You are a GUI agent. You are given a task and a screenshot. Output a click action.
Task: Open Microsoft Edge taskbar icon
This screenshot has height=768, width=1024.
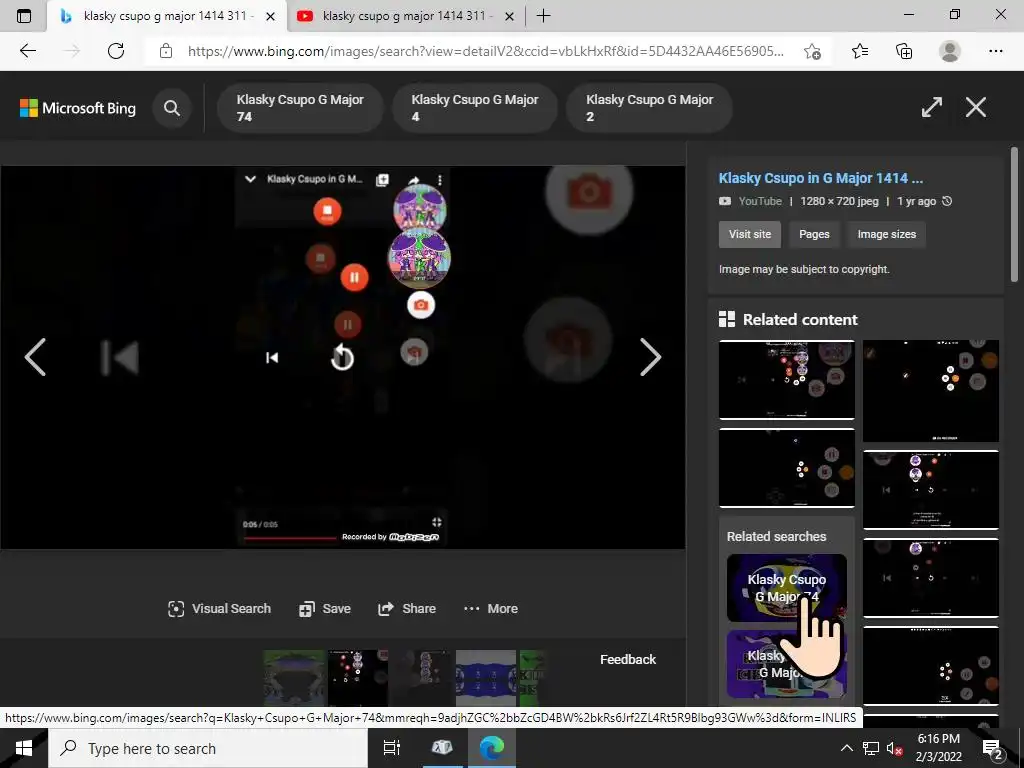[x=491, y=748]
